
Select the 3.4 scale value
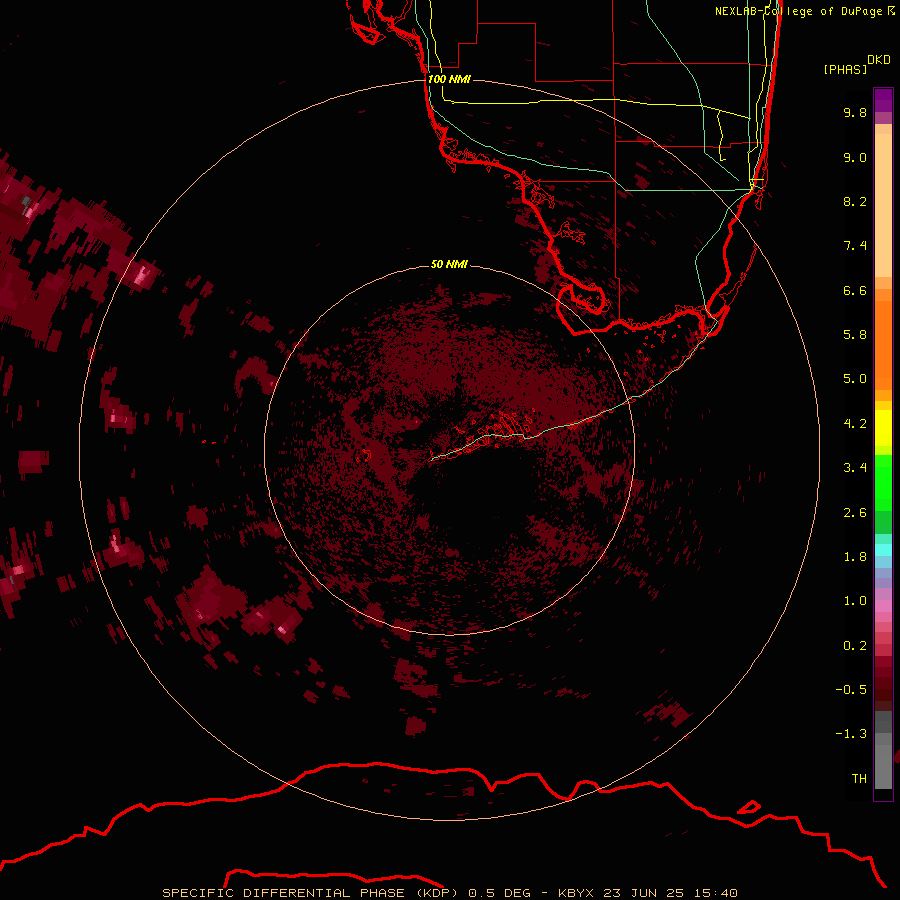[x=855, y=468]
